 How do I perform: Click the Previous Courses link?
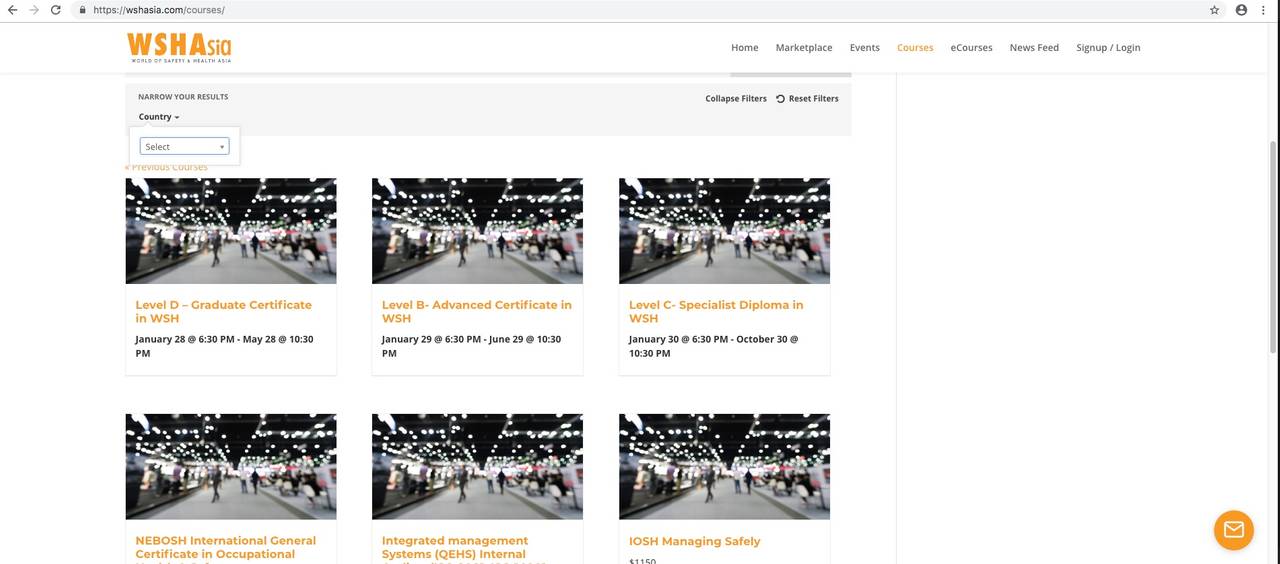pyautogui.click(x=167, y=167)
